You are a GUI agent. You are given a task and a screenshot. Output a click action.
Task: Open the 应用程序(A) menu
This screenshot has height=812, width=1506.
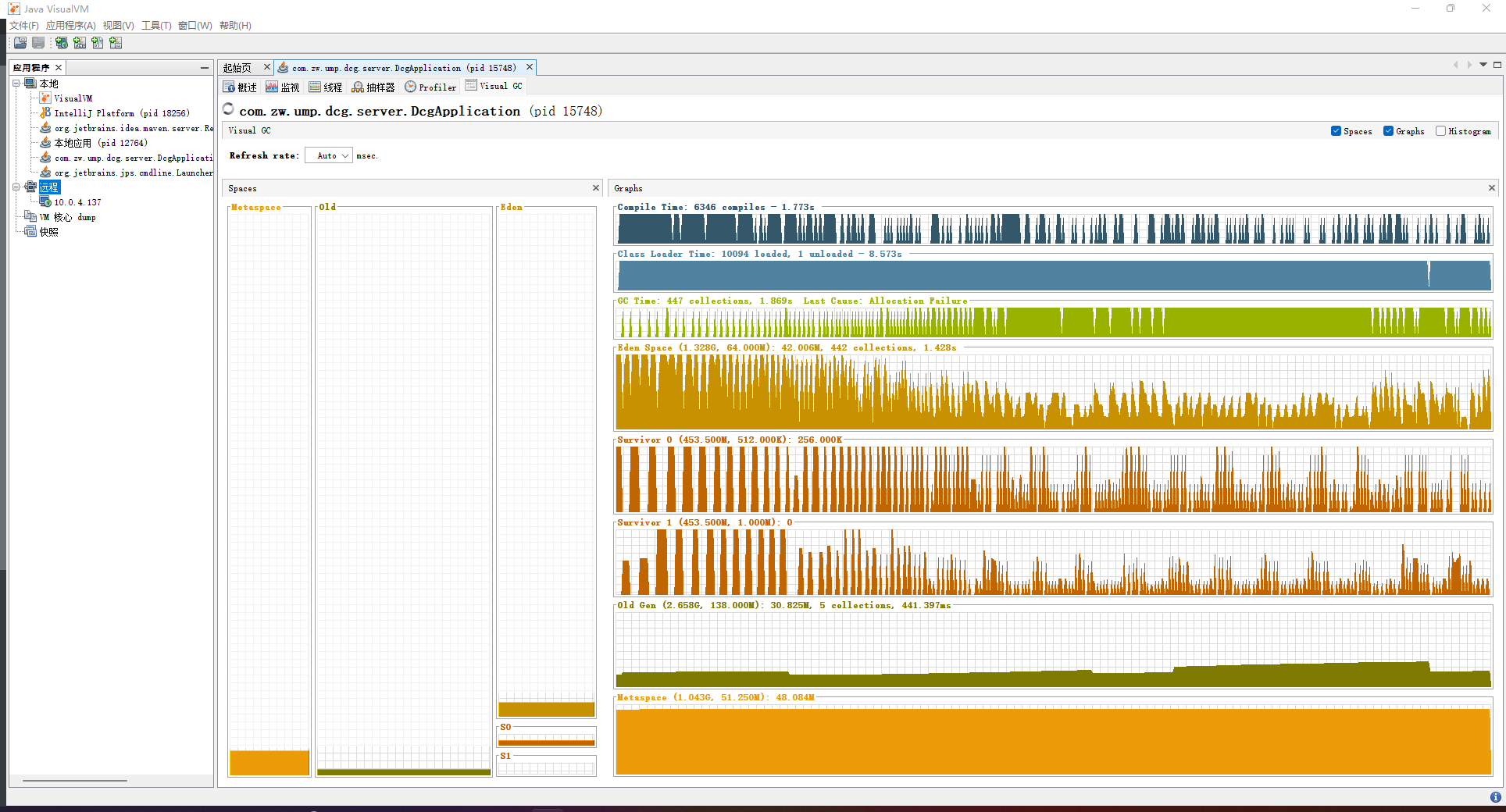(x=71, y=26)
